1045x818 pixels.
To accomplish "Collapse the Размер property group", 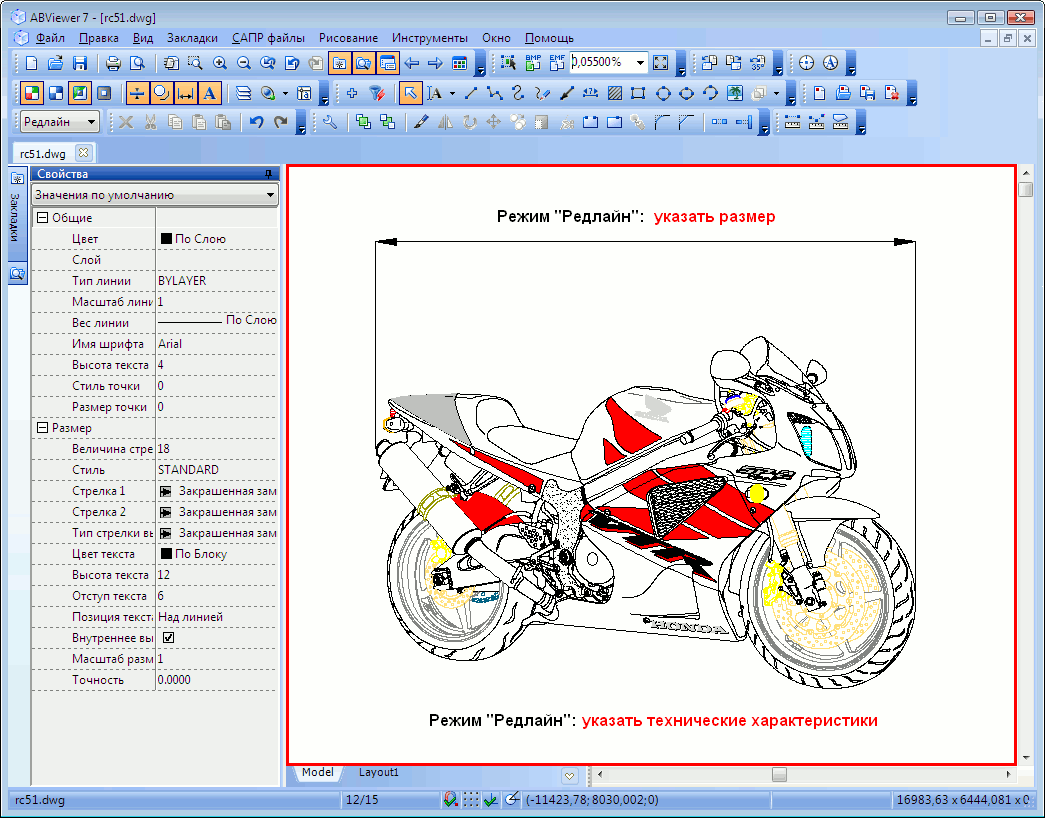I will pyautogui.click(x=43, y=427).
